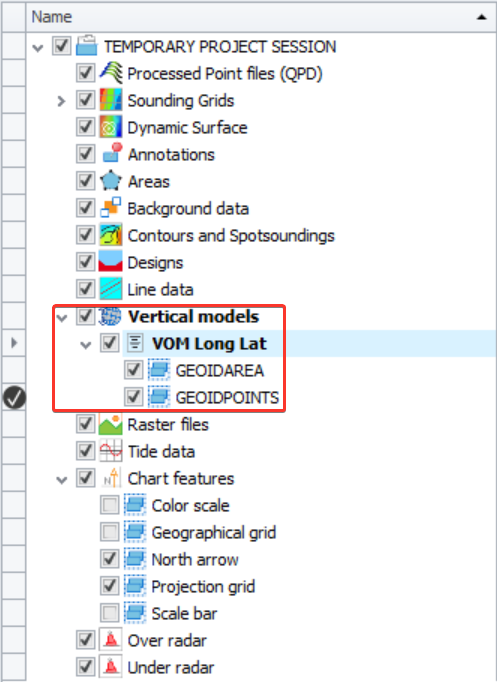Select the Raster files item
The image size is (497, 682).
(x=168, y=425)
